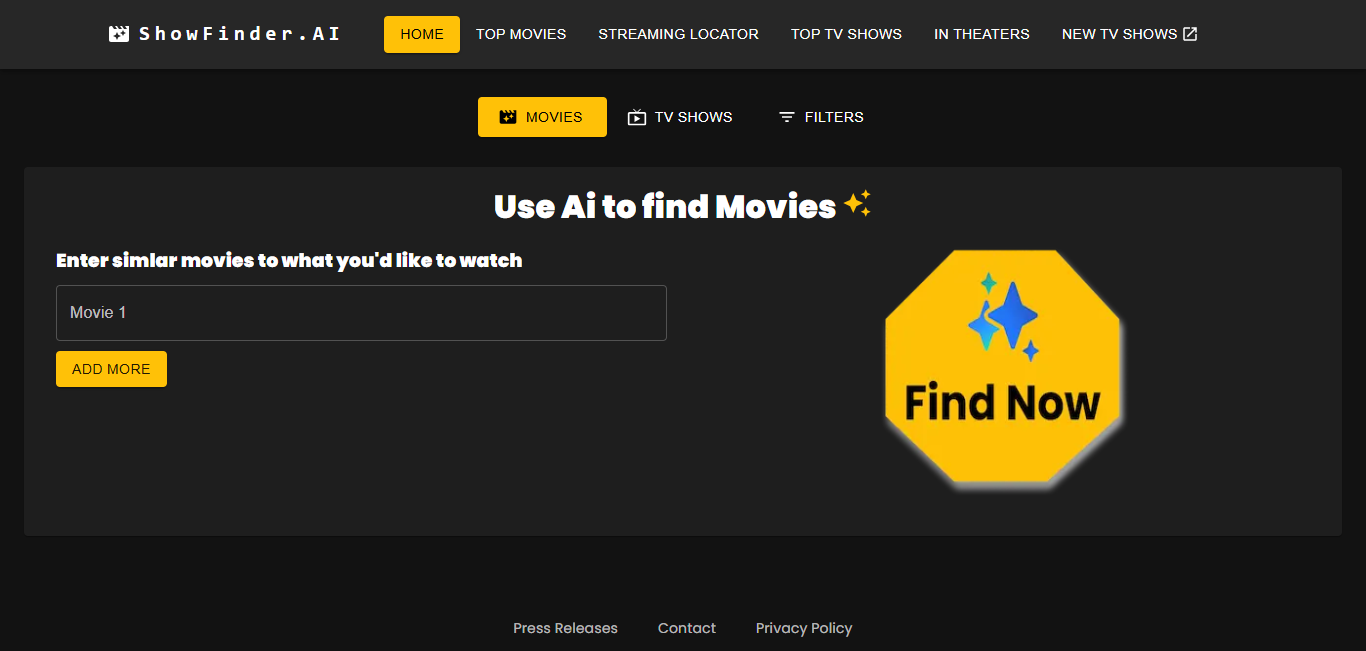Open the Privacy Policy link
This screenshot has height=651, width=1366.
click(x=804, y=628)
